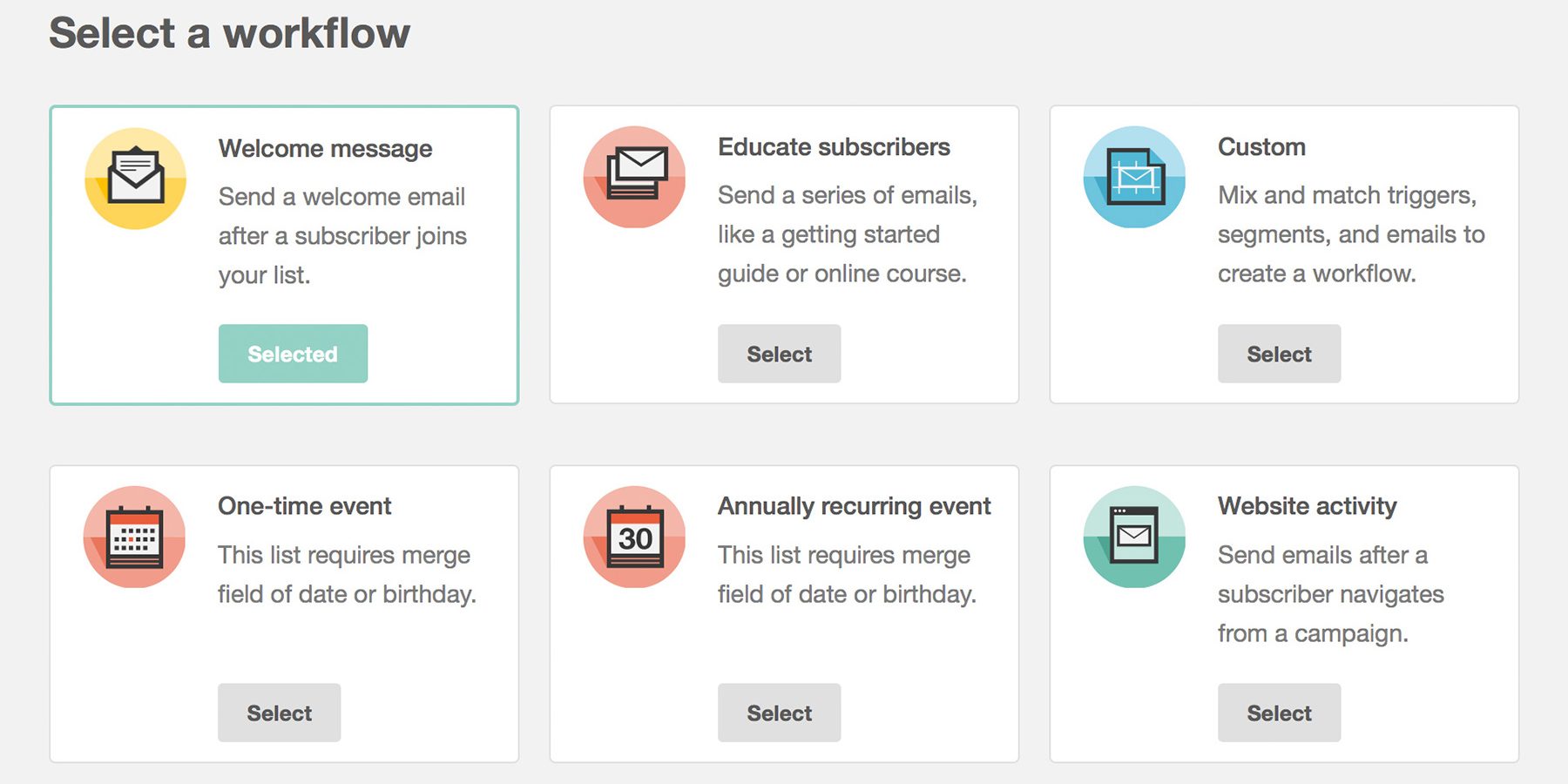Click the Selected button on Welcome message
1568x784 pixels.
pyautogui.click(x=293, y=354)
